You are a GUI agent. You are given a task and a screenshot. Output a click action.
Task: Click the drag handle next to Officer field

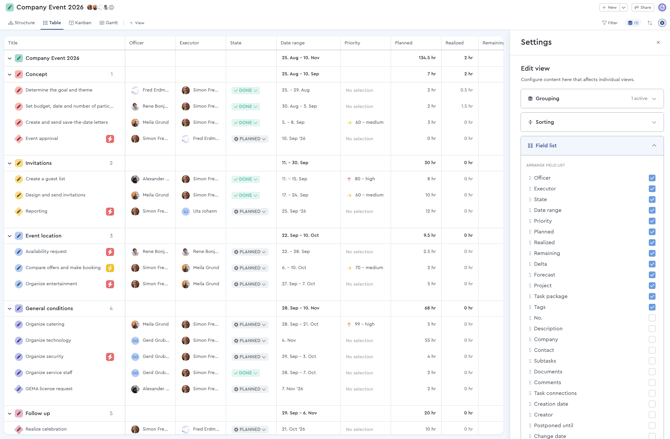[530, 178]
